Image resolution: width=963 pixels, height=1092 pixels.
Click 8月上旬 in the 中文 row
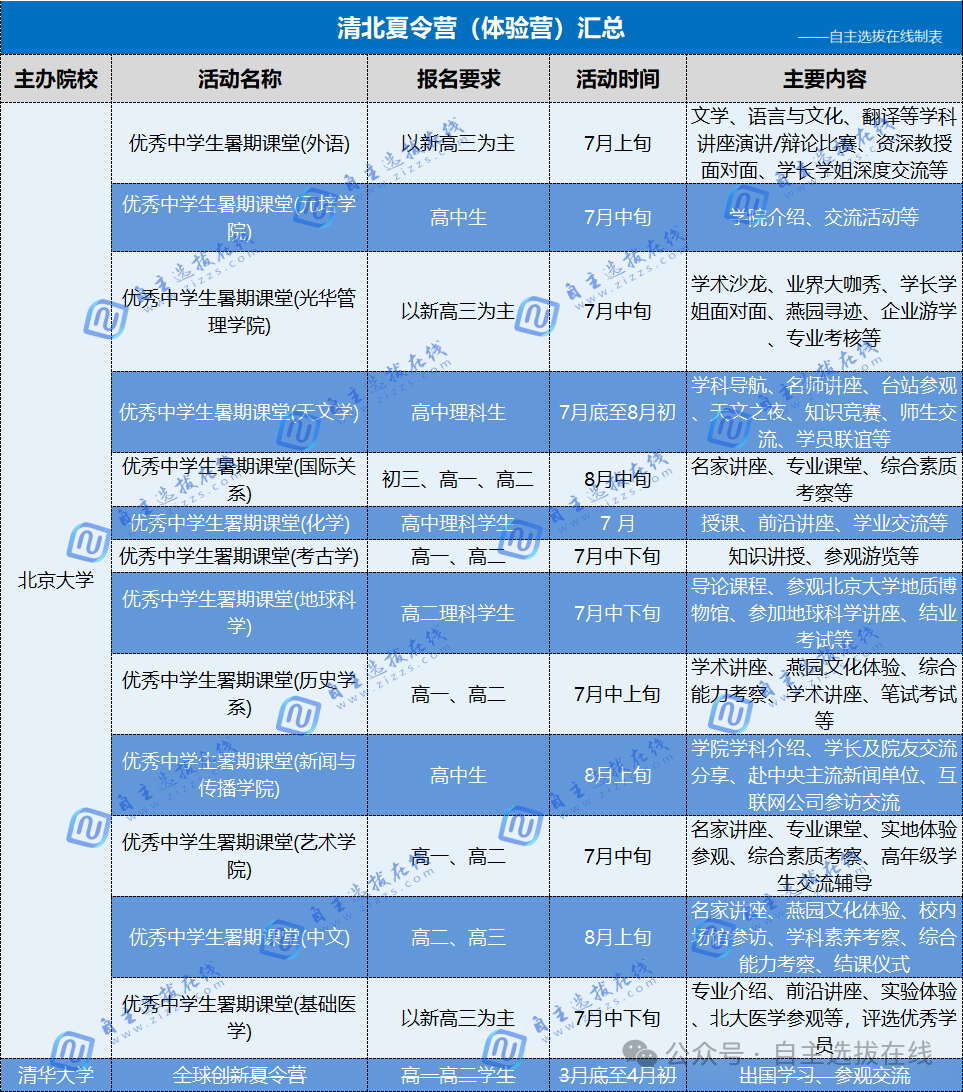coord(618,937)
